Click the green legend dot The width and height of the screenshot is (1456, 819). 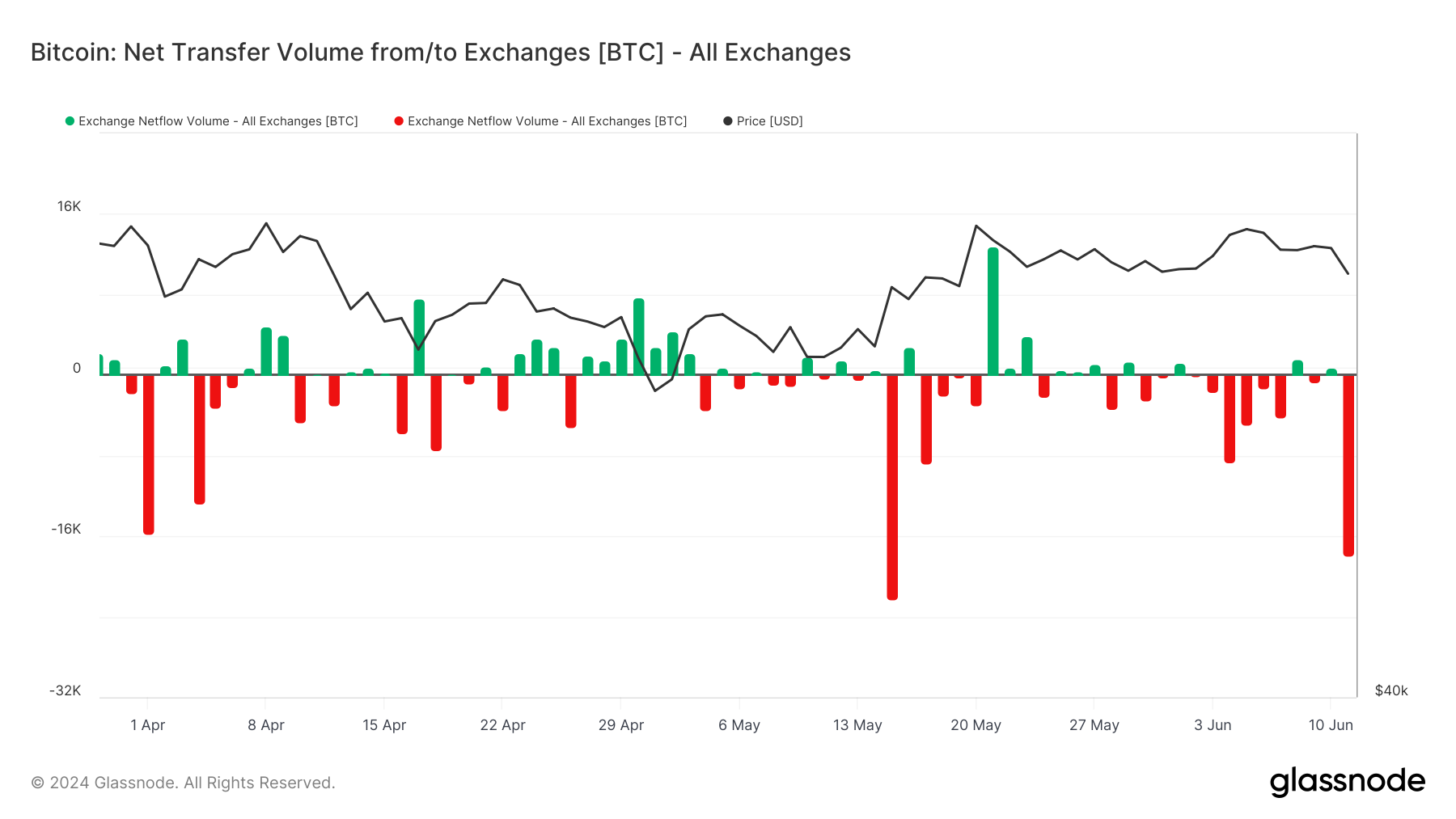pyautogui.click(x=70, y=121)
